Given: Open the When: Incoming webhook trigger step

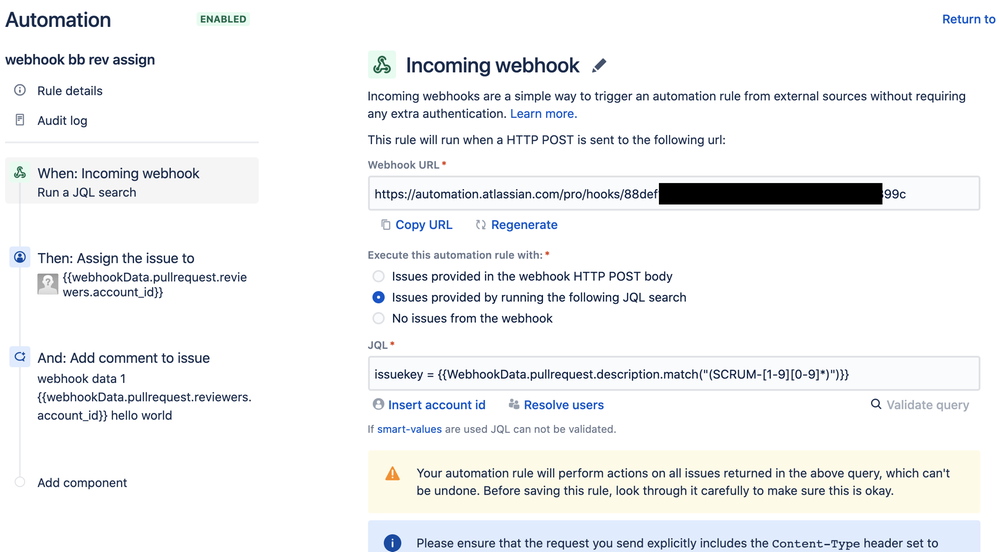Looking at the screenshot, I should [132, 181].
